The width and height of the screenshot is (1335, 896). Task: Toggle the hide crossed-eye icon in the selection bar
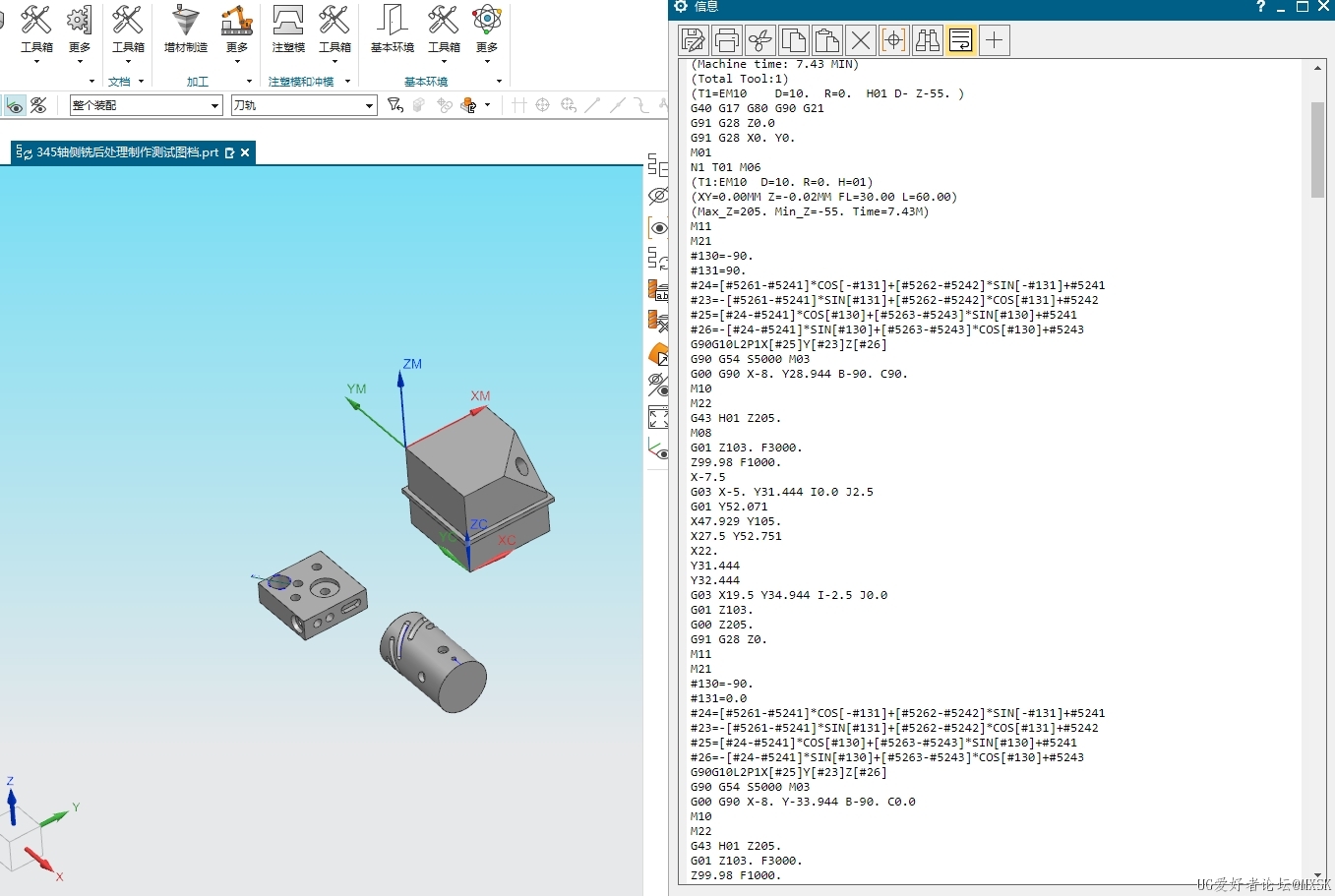[38, 105]
